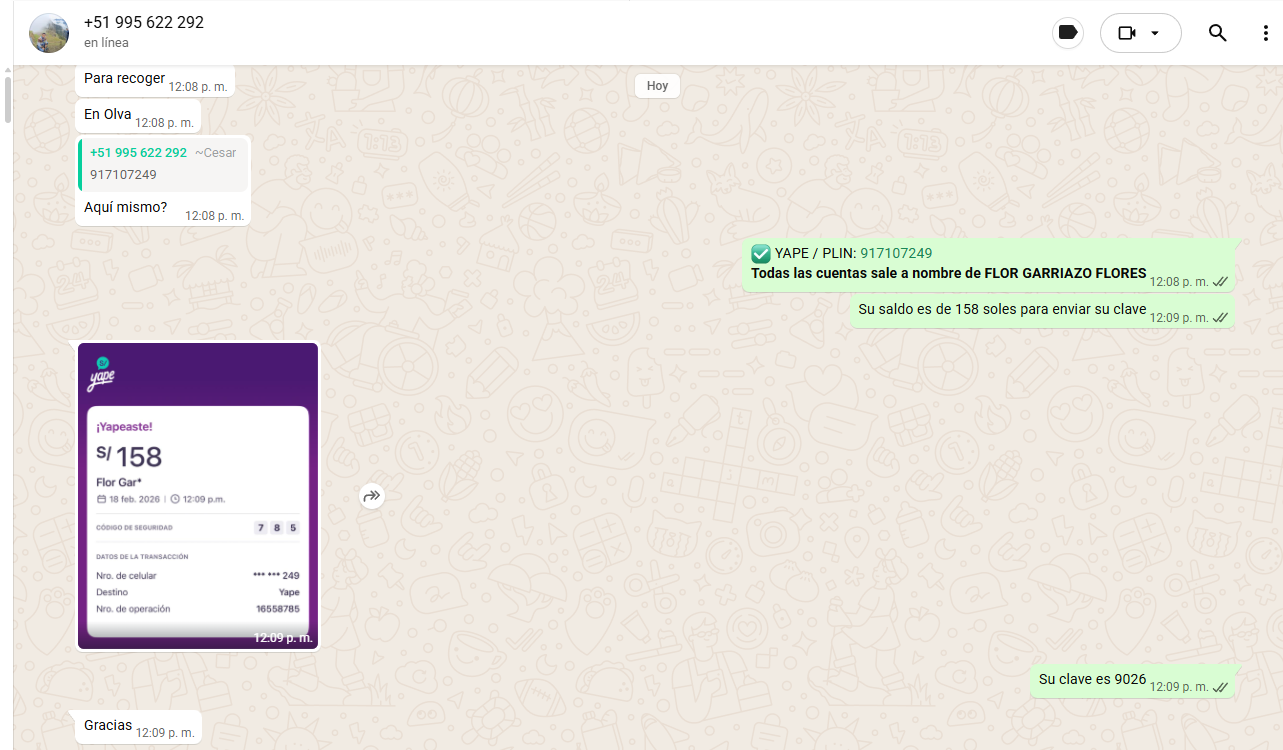Screen dimensions: 1283x750
Task: Open the contact profile picture
Action: click(49, 33)
